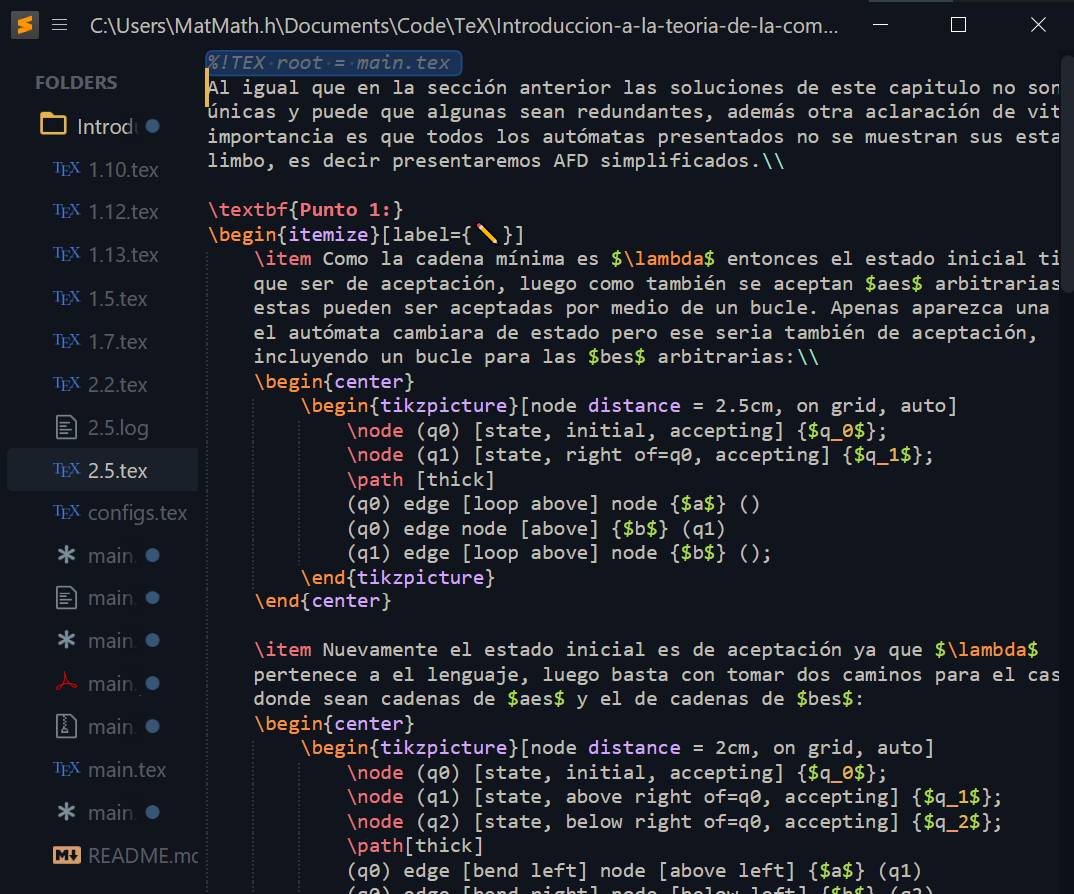Open 1.5.tex from the sidebar

[117, 299]
